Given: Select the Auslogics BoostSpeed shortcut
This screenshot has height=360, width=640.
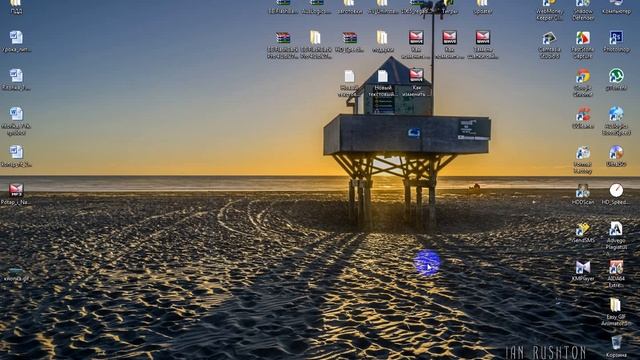Looking at the screenshot, I should pos(616,121).
